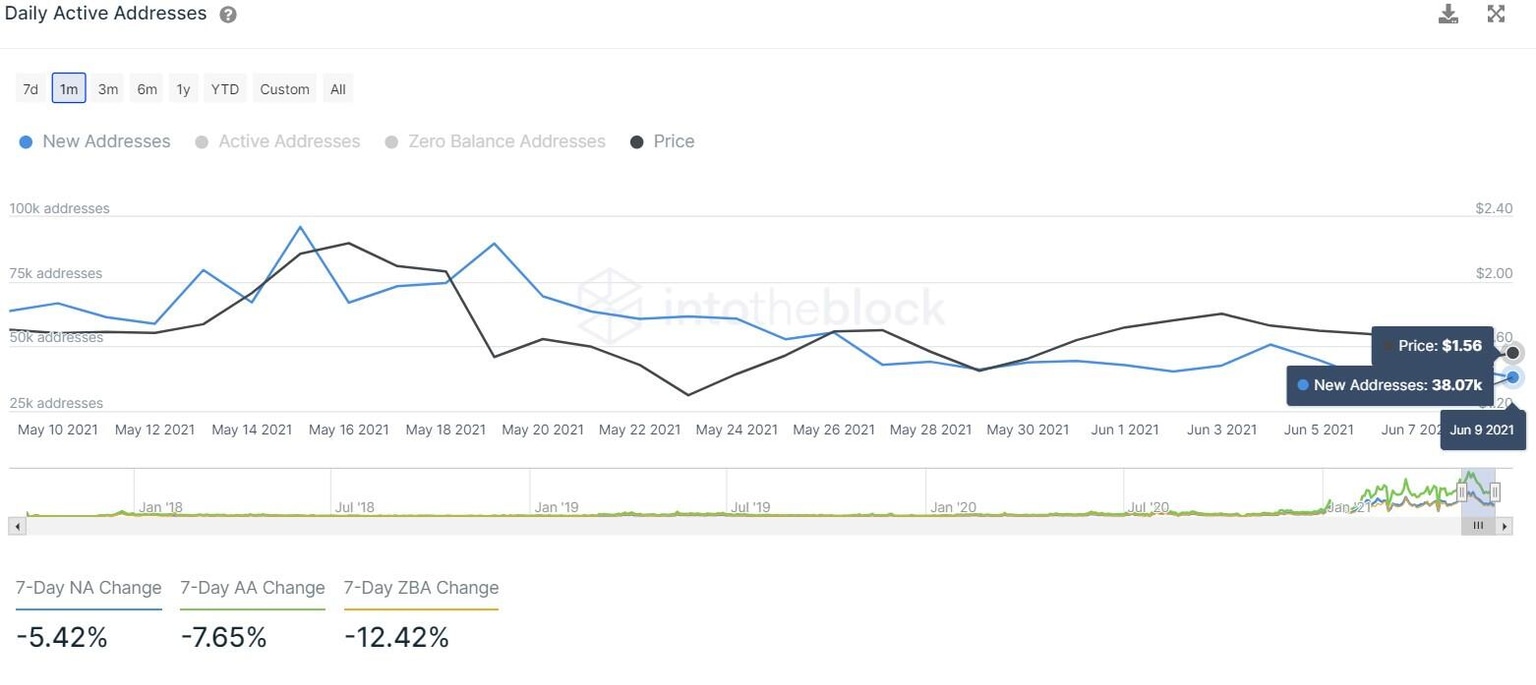
Task: Select the 7d time range button
Action: coord(30,88)
